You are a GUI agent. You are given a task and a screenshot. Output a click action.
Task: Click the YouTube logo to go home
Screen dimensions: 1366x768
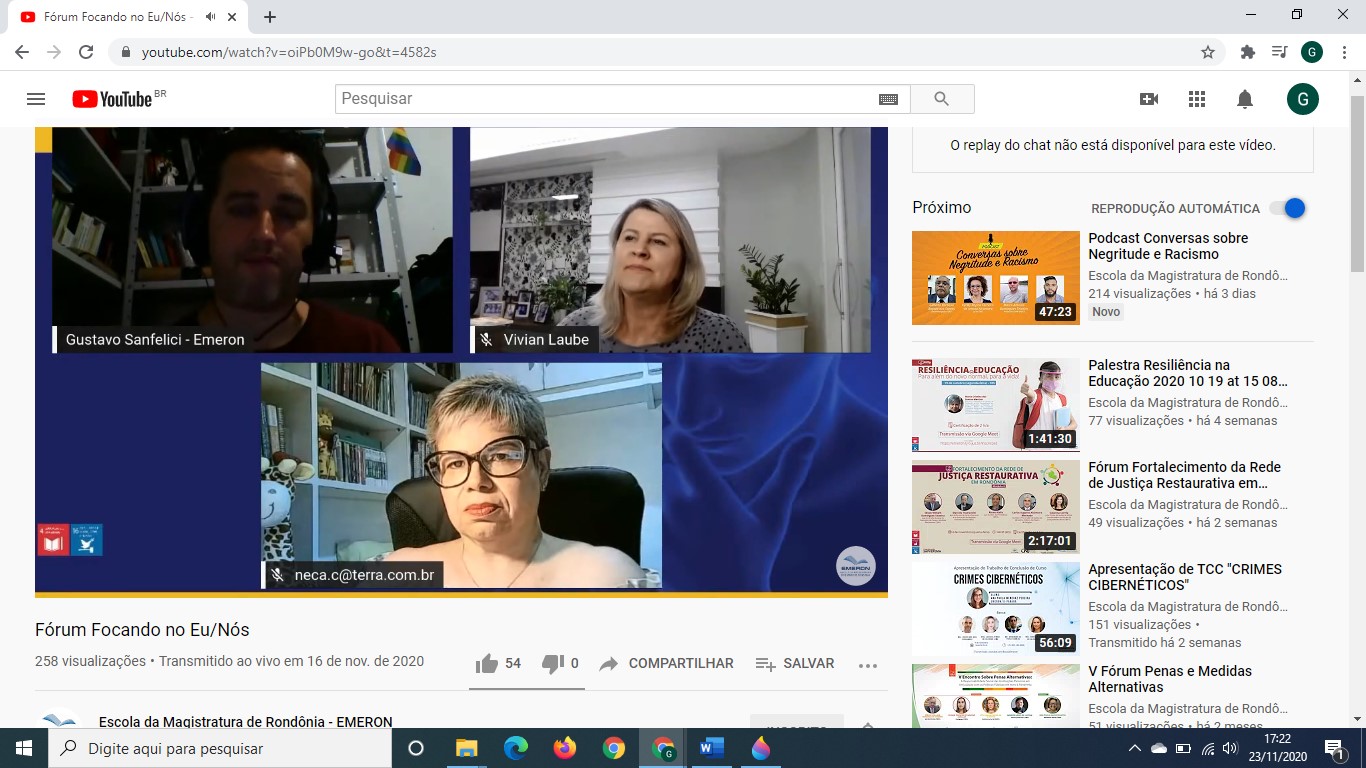pos(112,99)
